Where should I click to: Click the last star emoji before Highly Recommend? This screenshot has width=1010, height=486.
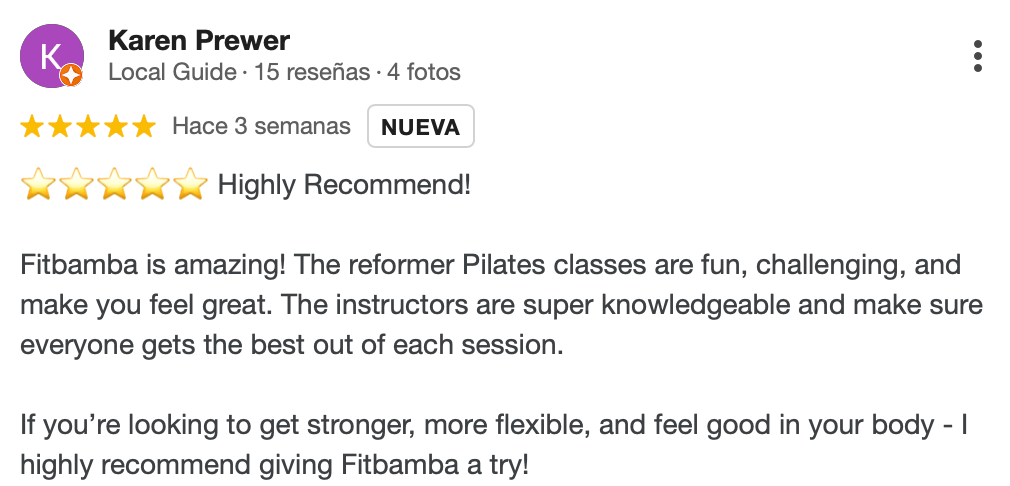click(x=191, y=184)
